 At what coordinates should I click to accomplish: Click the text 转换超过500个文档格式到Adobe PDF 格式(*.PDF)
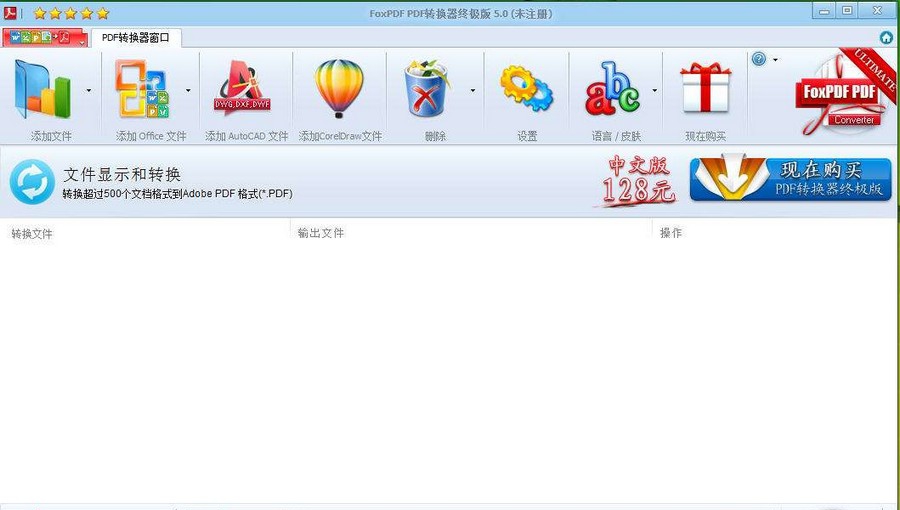pos(177,194)
